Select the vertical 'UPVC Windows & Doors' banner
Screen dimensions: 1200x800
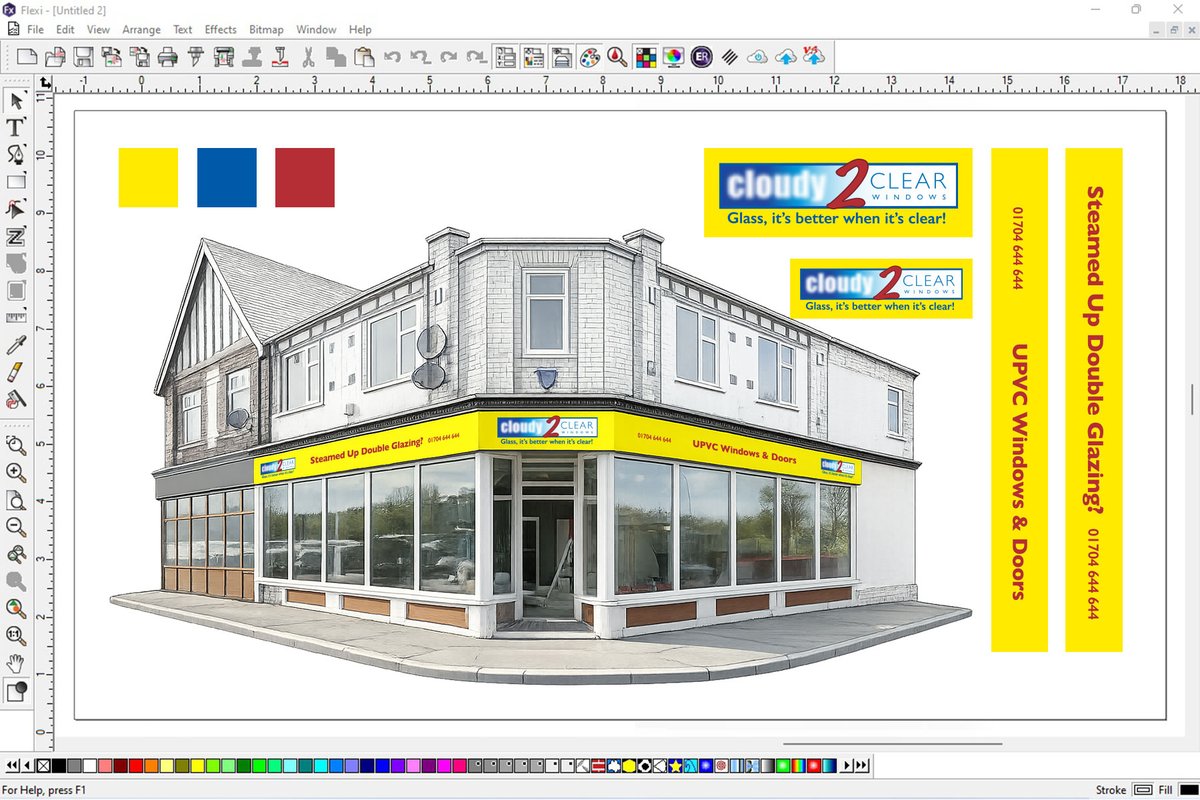coord(1019,400)
